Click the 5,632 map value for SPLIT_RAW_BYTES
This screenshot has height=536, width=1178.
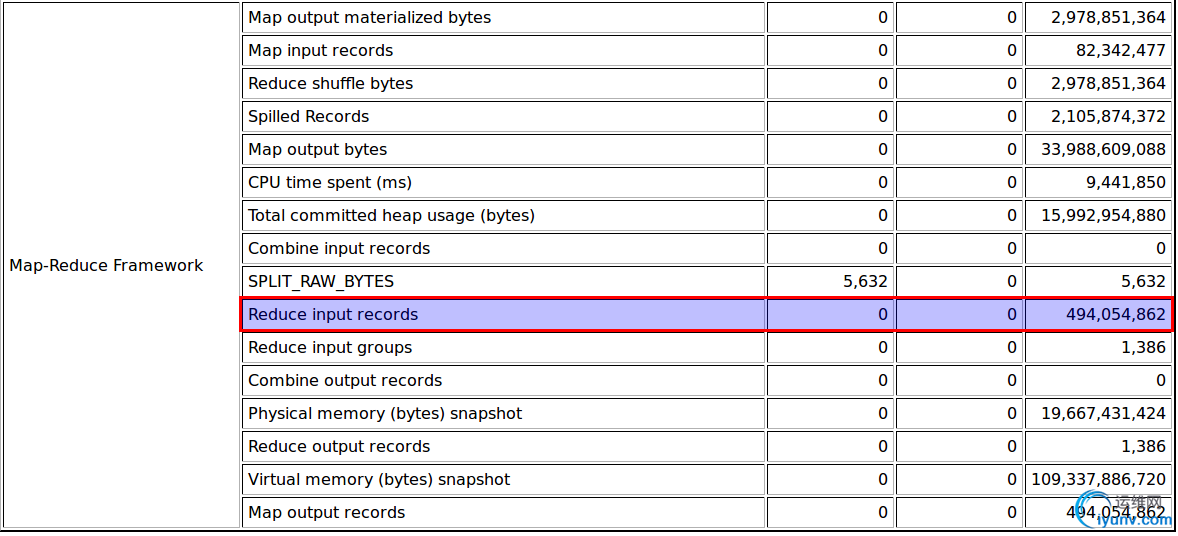coord(866,281)
